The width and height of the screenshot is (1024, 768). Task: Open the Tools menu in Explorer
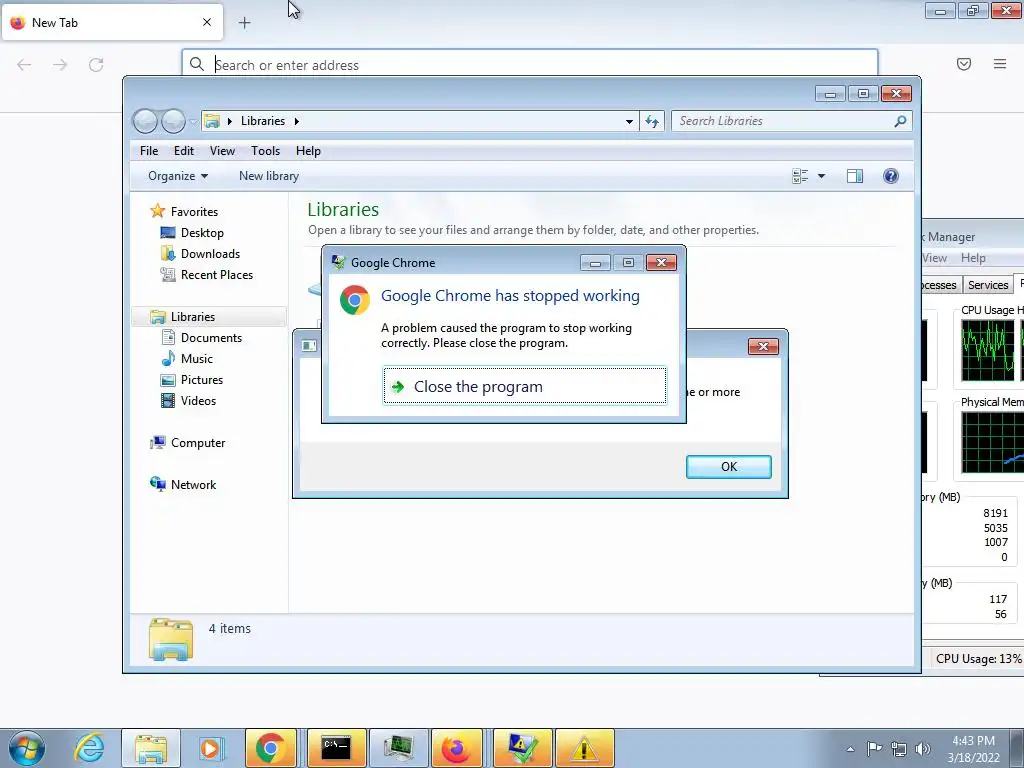pos(265,151)
